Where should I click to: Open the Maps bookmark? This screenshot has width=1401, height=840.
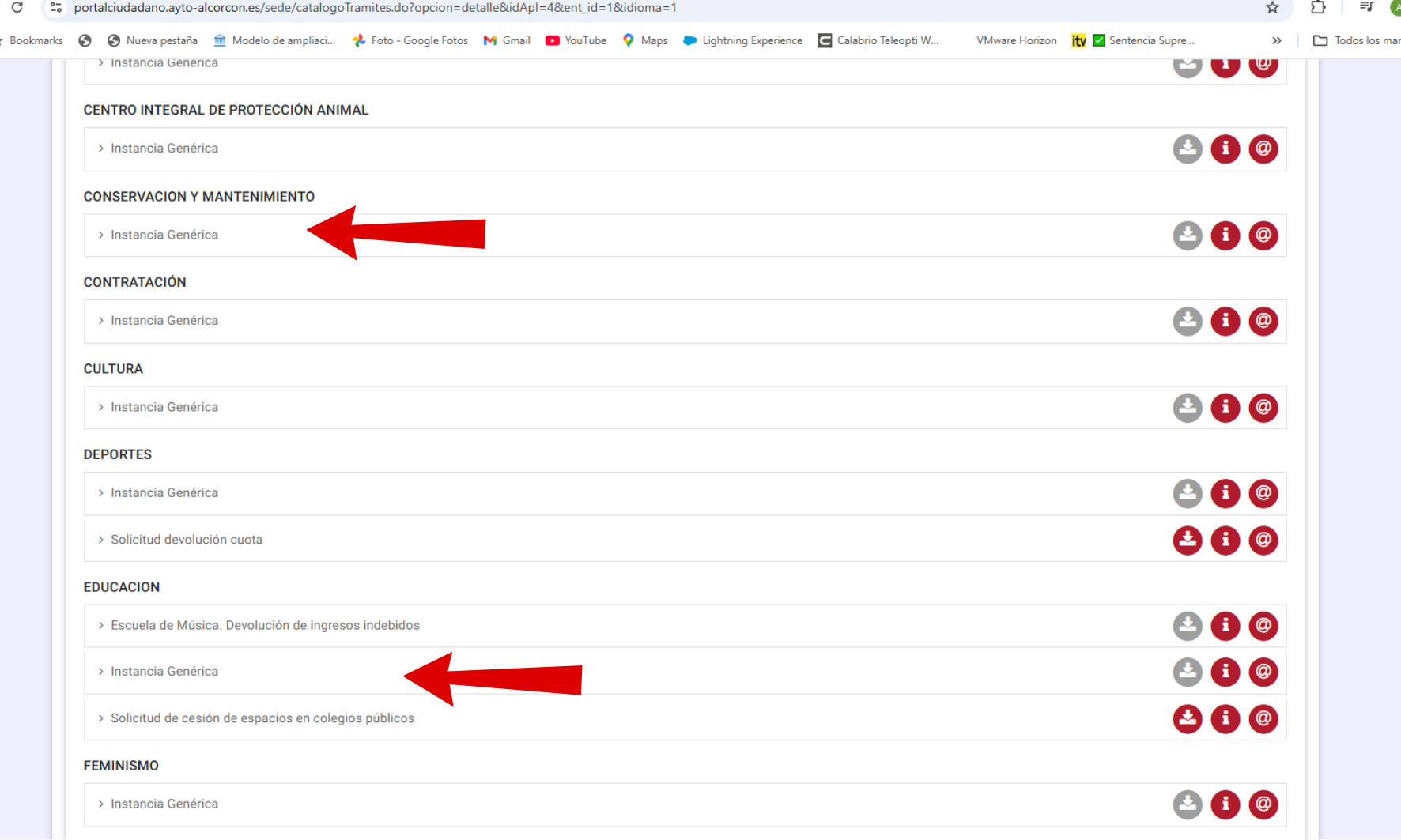pos(644,40)
